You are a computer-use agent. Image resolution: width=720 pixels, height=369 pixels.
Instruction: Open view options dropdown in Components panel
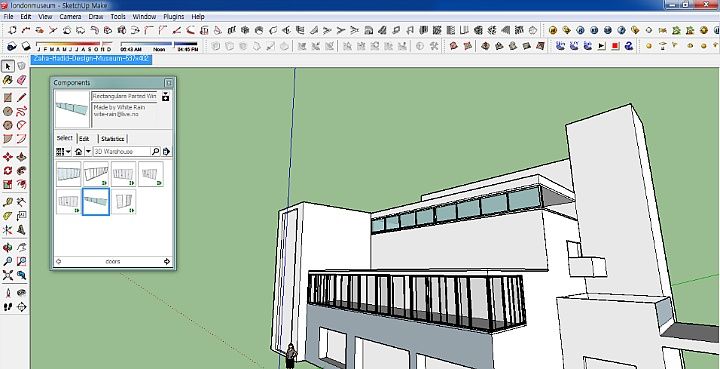63,151
